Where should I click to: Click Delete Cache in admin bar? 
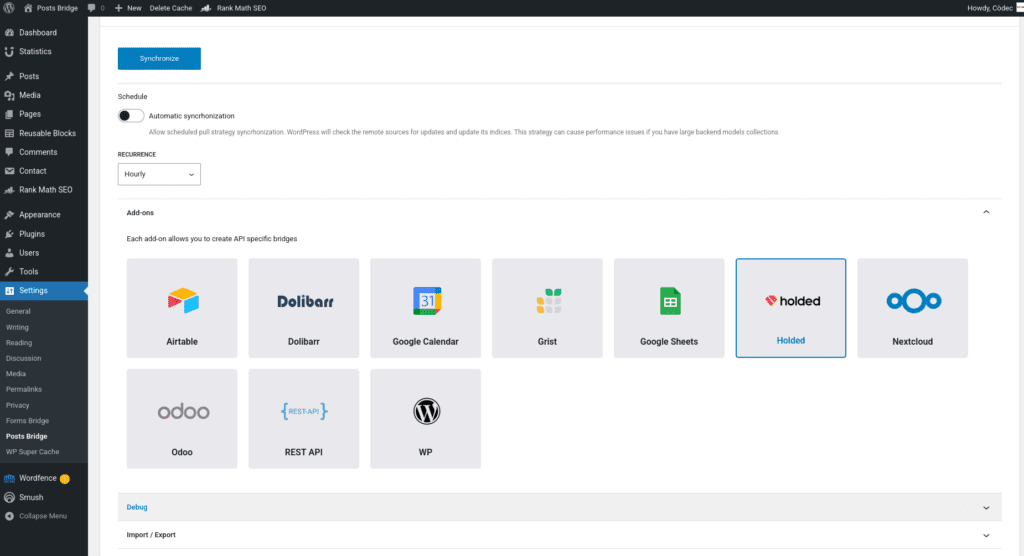173,8
